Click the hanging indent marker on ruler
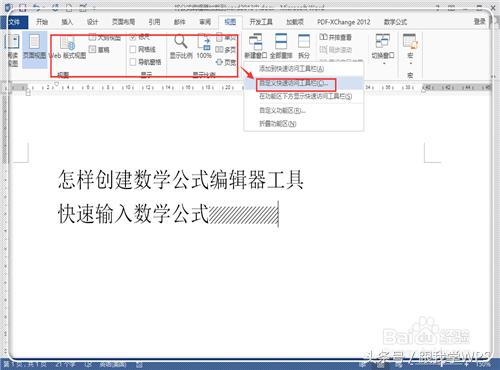This screenshot has width=500, height=370. [28, 91]
